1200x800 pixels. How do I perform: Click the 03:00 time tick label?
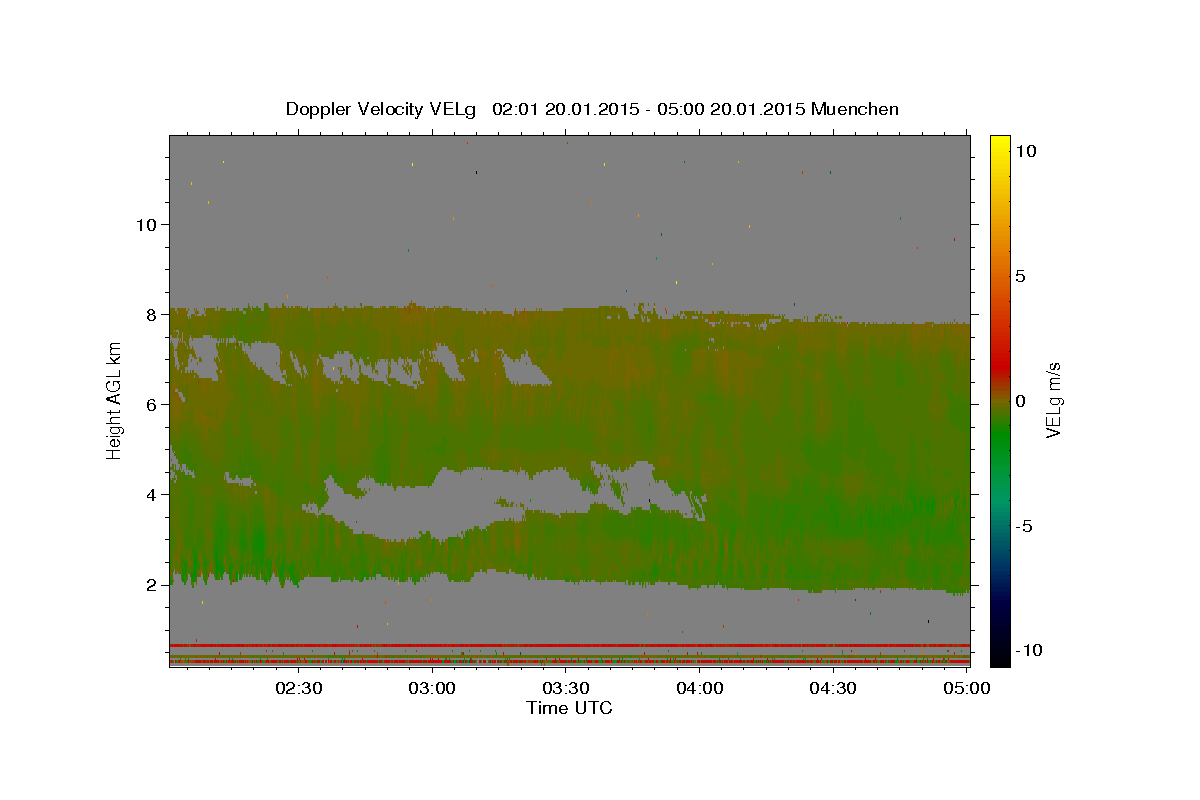coord(434,688)
